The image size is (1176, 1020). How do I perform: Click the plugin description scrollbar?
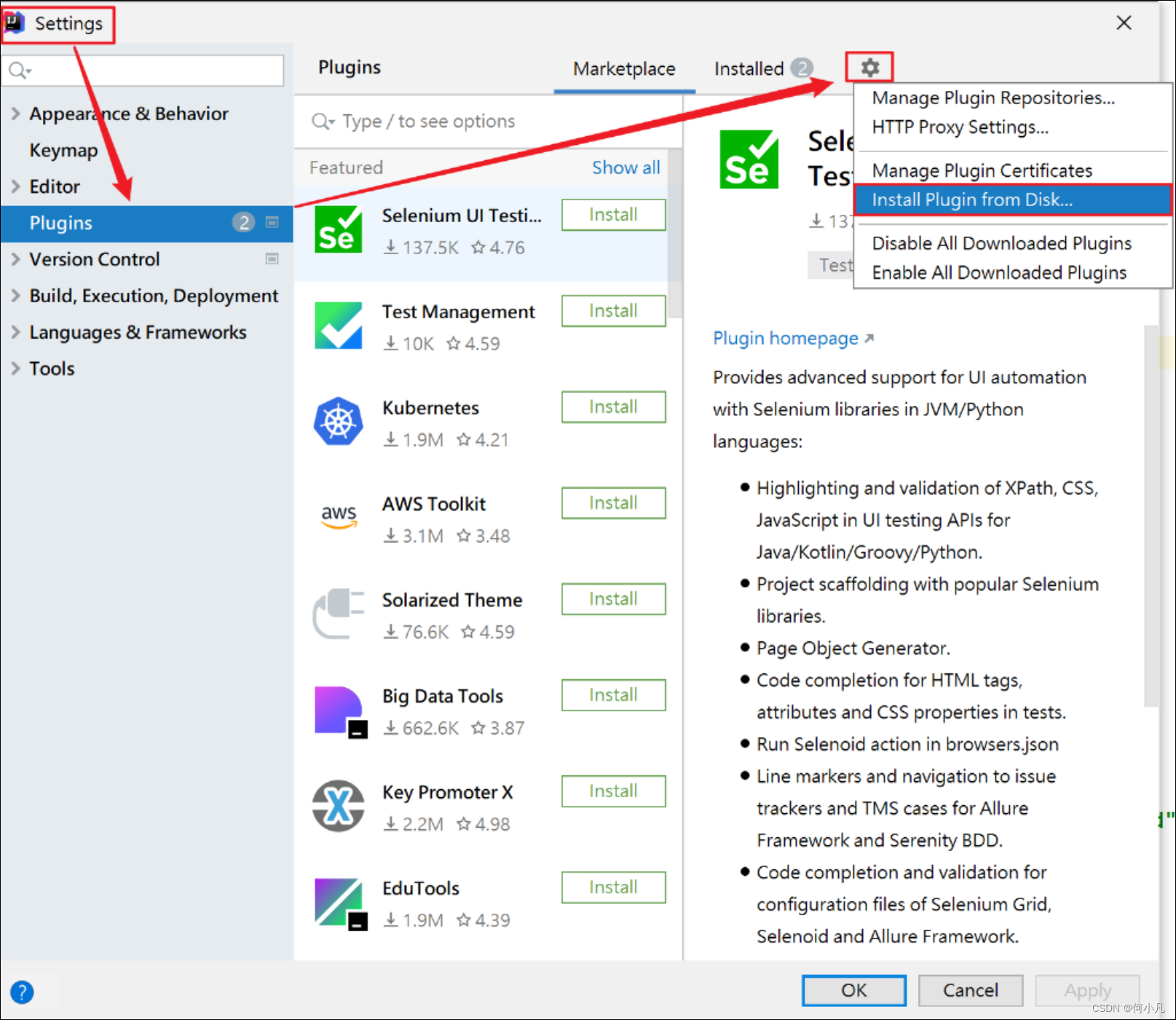(1151, 515)
